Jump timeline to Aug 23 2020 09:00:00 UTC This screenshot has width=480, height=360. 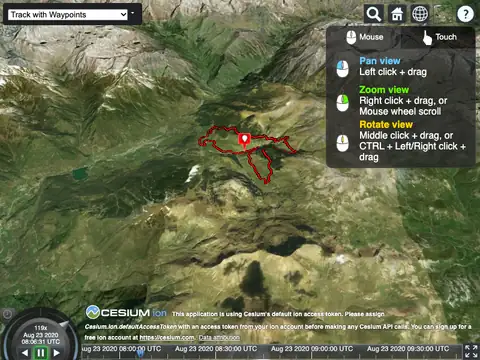[312, 349]
